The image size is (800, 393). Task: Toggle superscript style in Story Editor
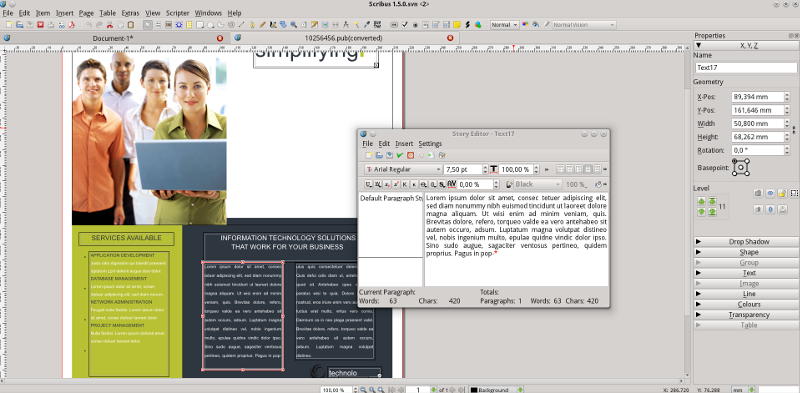tap(396, 184)
